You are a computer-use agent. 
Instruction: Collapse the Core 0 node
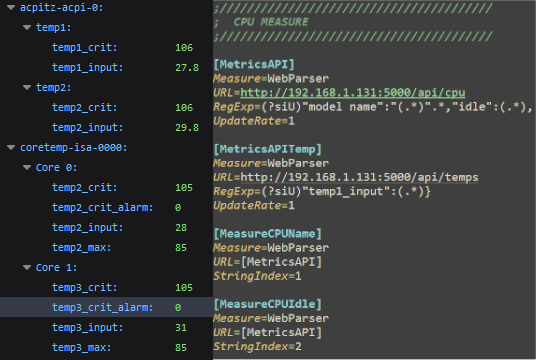click(x=27, y=168)
